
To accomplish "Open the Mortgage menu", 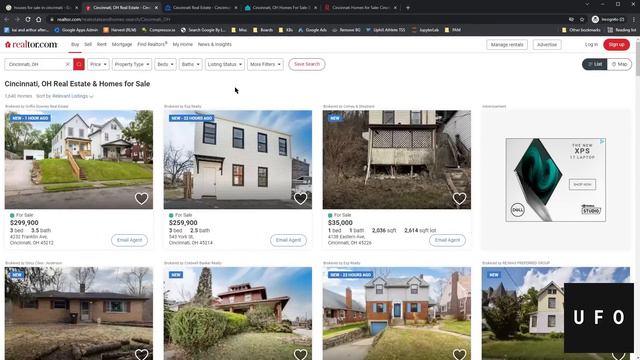I will pyautogui.click(x=122, y=44).
